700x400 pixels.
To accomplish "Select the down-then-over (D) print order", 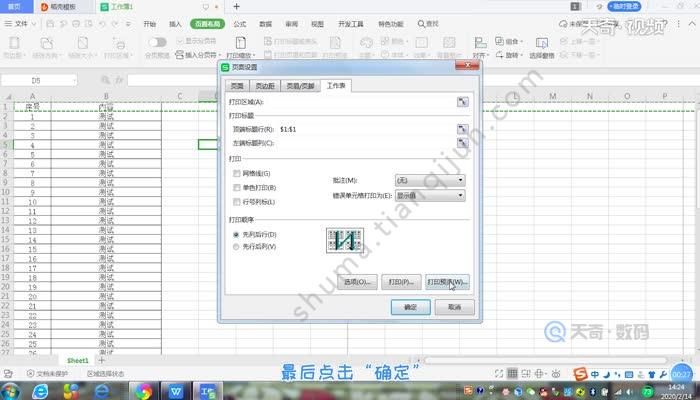I will (236, 234).
